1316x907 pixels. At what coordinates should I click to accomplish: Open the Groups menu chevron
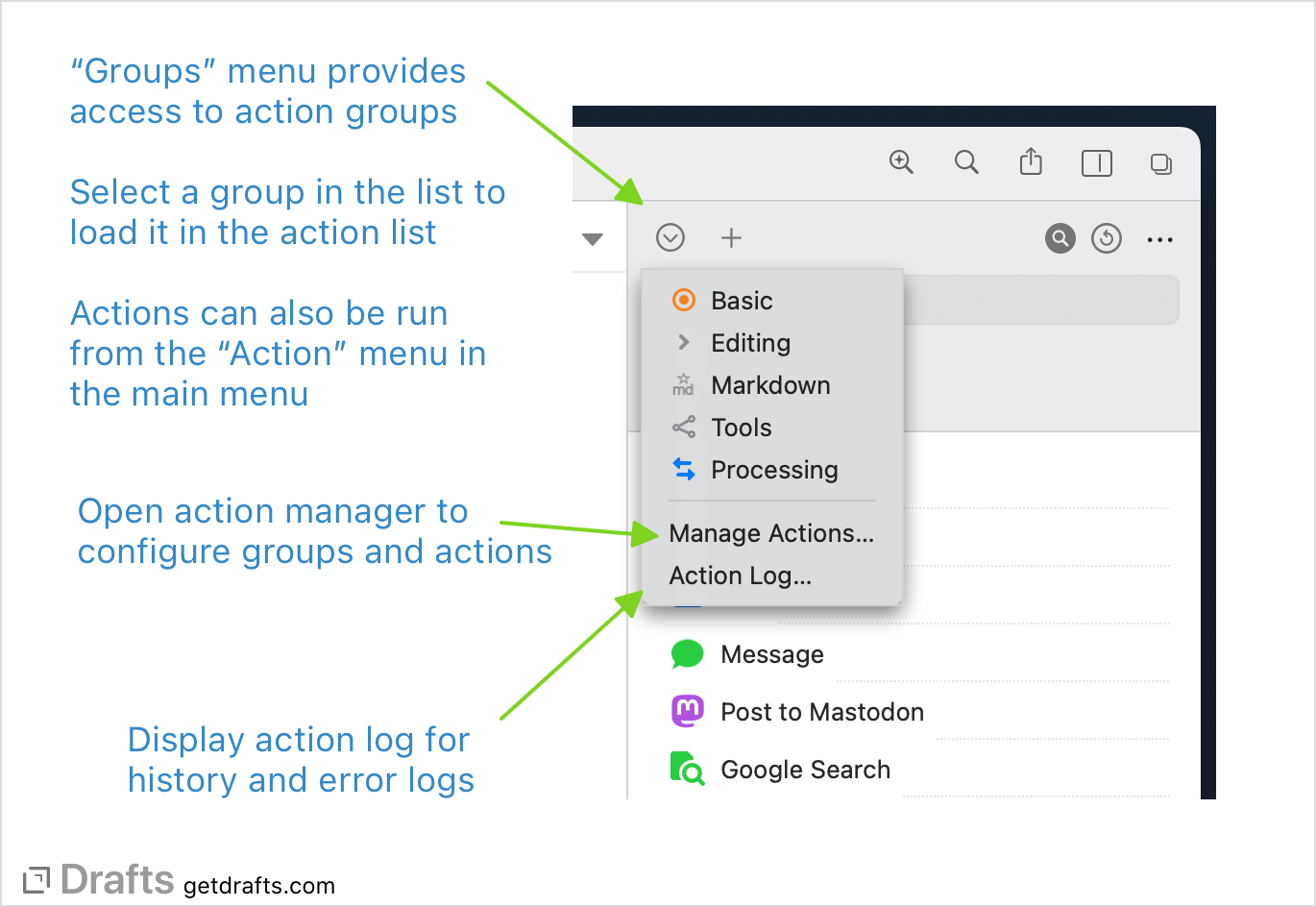click(670, 237)
